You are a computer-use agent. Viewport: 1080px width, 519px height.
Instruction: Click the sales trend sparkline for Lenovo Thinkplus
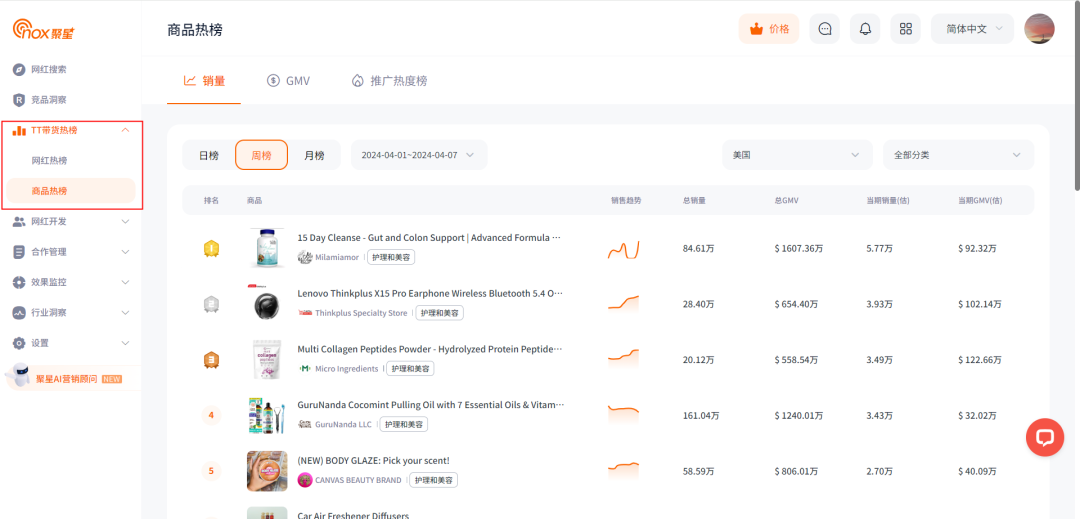[623, 304]
